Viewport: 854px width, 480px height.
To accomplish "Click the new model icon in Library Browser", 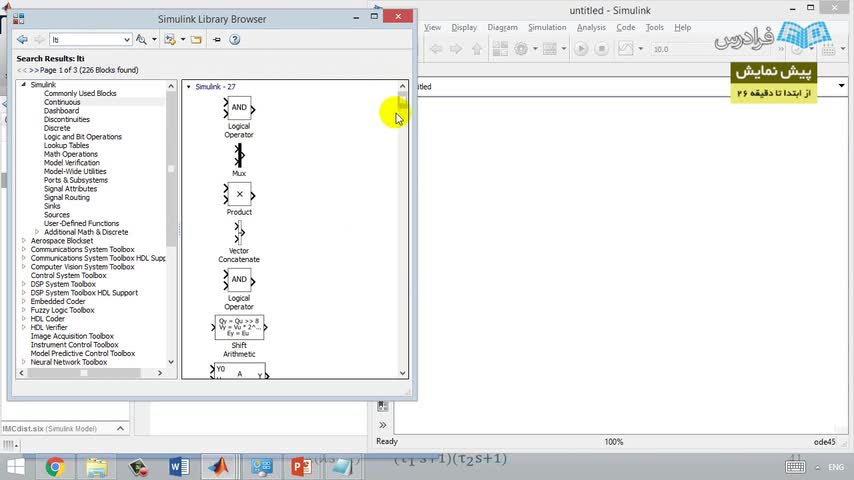I will [170, 39].
